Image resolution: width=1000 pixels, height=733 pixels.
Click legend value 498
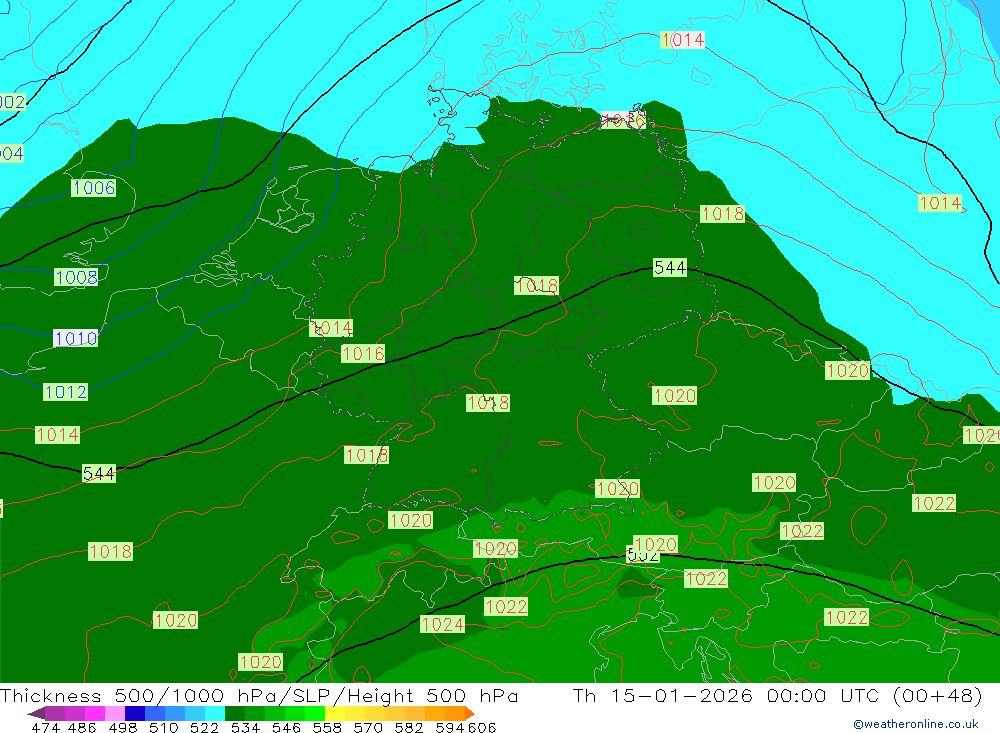pos(121,727)
